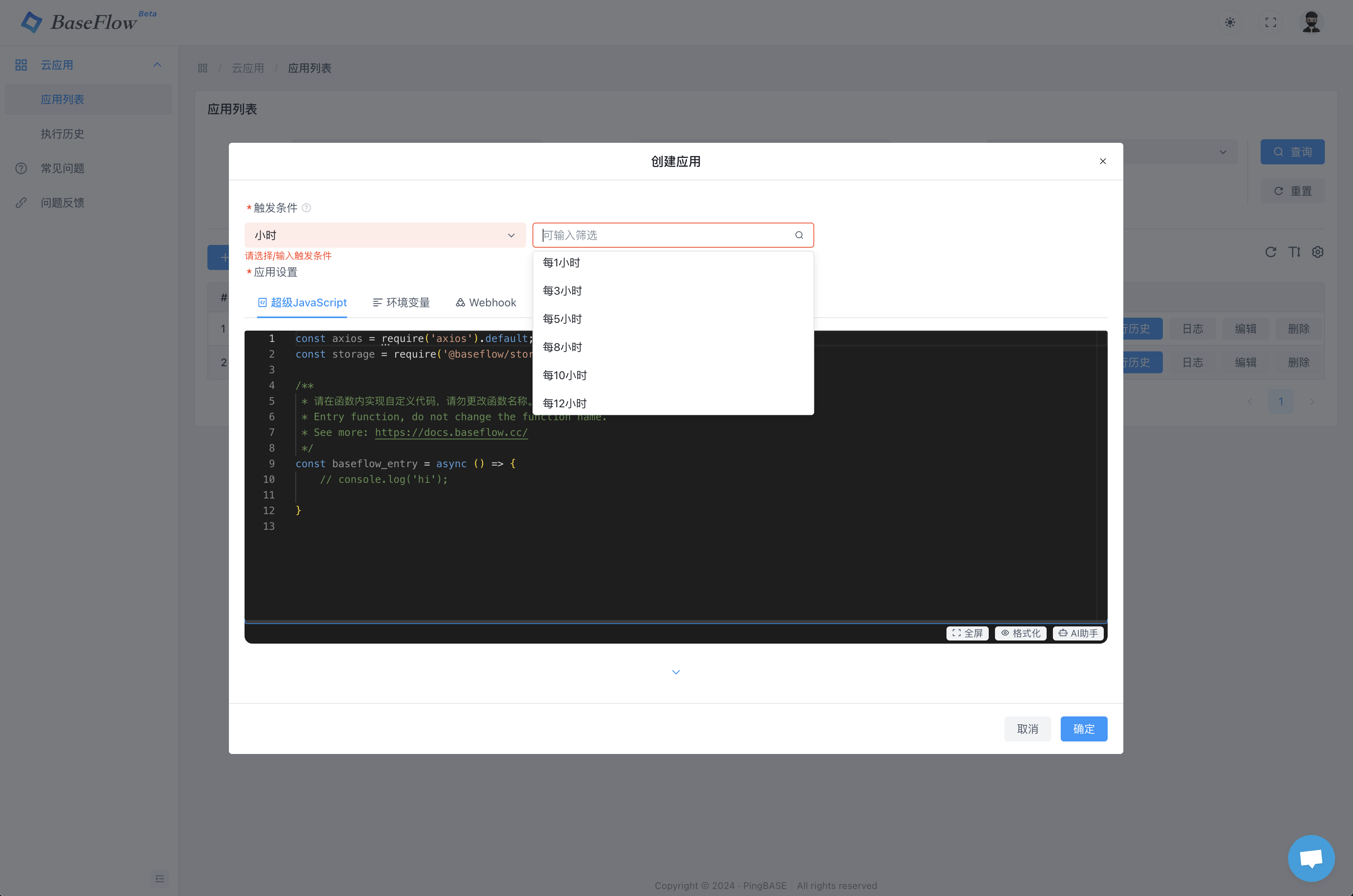This screenshot has height=896, width=1353.
Task: Click row 2's 编辑 button
Action: (1245, 362)
